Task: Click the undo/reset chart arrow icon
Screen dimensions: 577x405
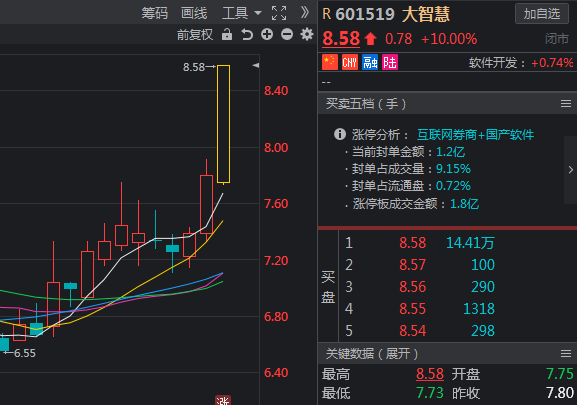Action: tap(247, 35)
